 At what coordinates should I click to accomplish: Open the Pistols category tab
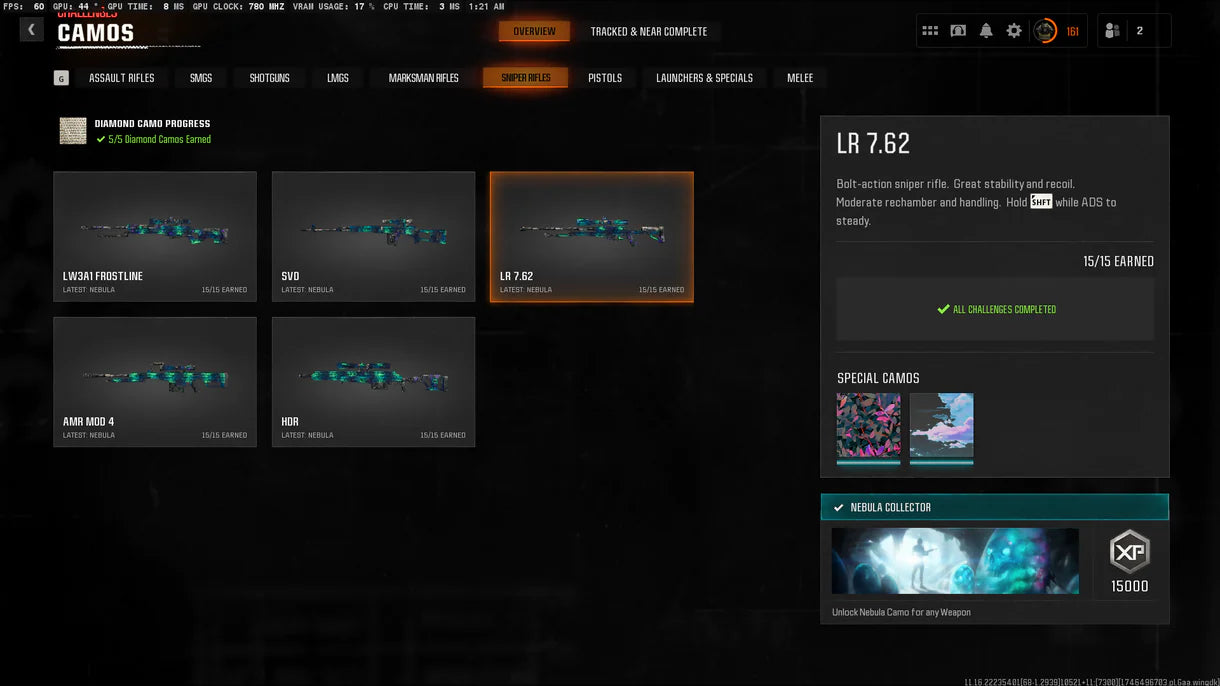pos(605,78)
